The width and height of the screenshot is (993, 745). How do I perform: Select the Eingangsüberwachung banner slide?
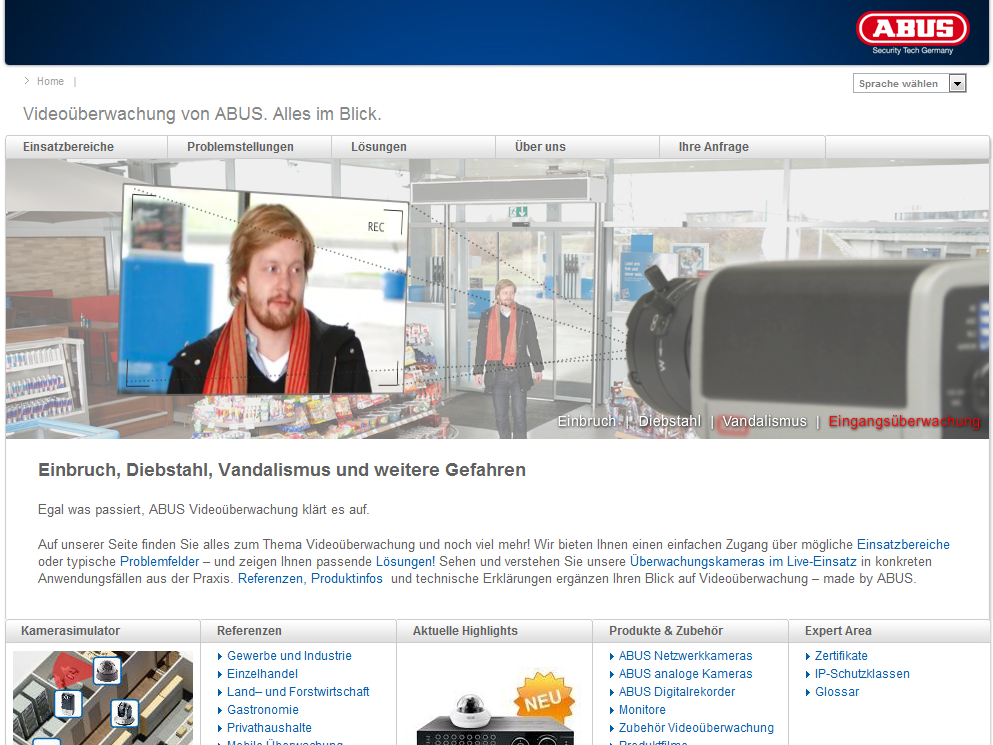(x=904, y=421)
